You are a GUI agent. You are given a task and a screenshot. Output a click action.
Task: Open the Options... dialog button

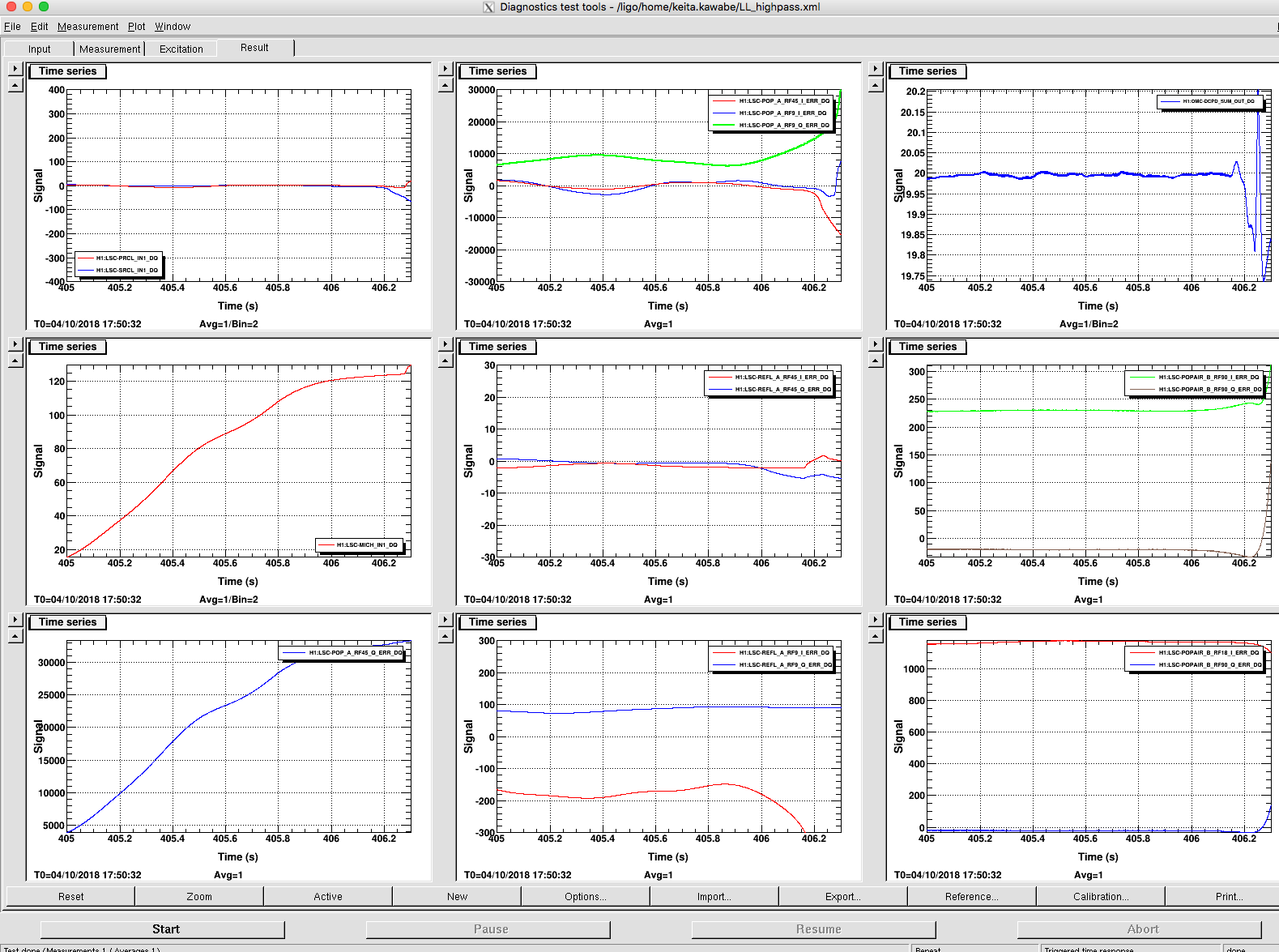point(586,896)
